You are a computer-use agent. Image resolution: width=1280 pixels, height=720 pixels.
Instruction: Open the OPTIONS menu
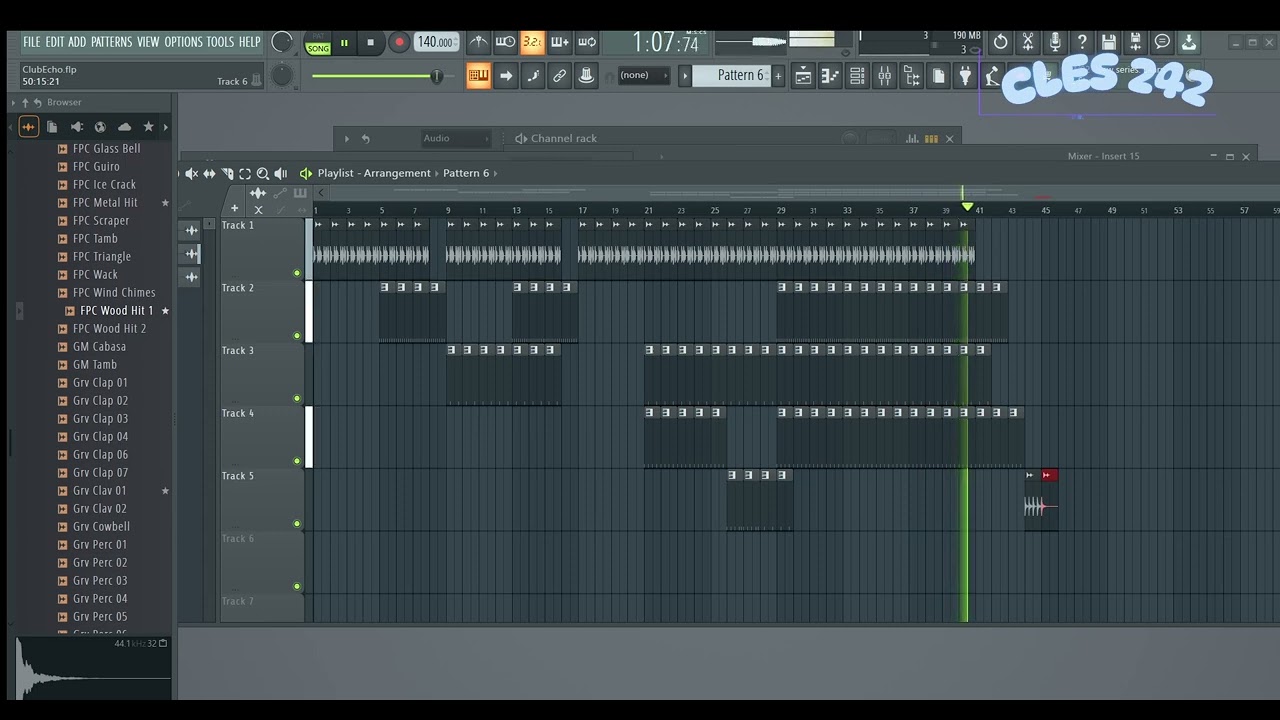point(183,42)
